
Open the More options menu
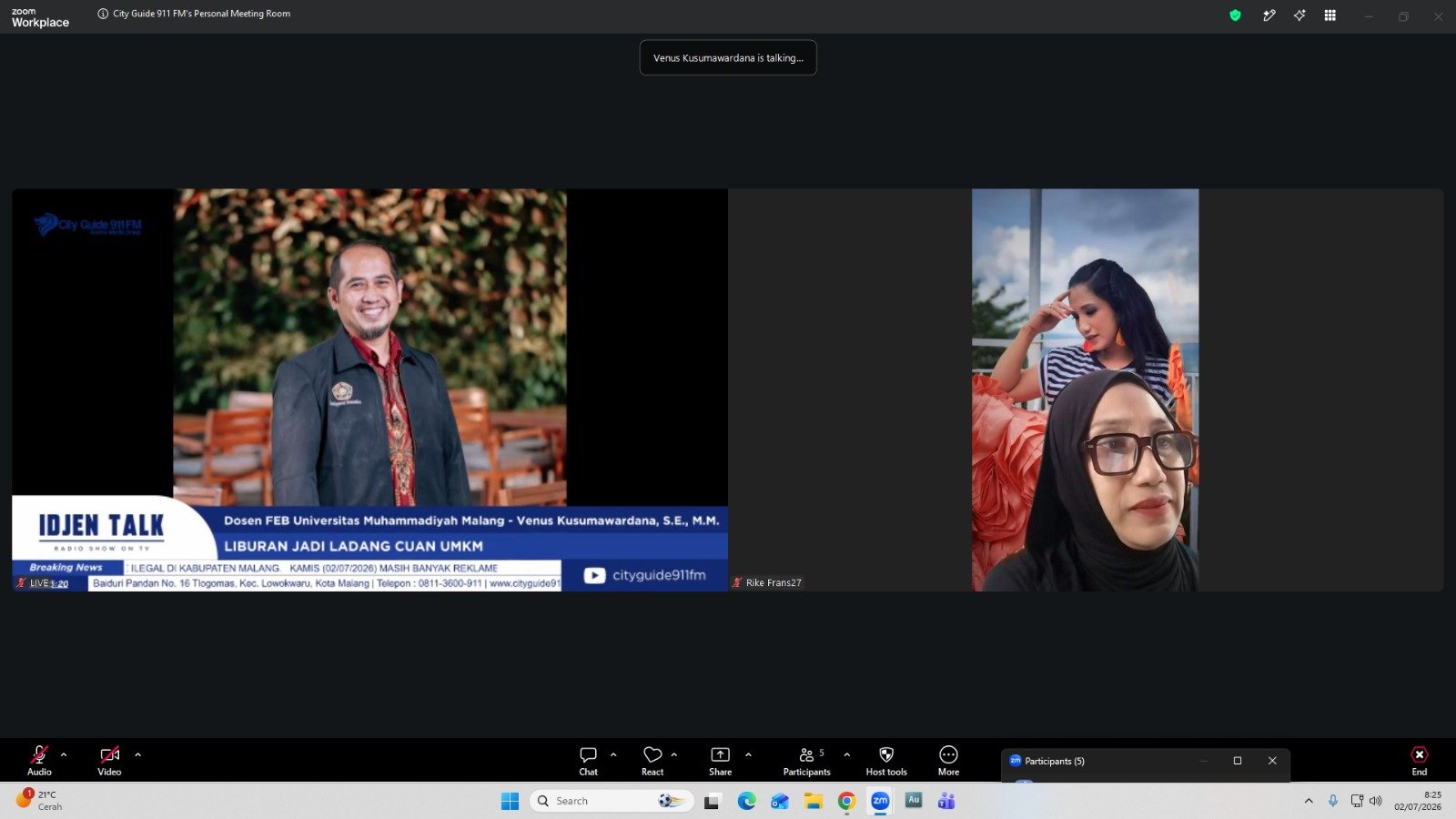[x=948, y=760]
